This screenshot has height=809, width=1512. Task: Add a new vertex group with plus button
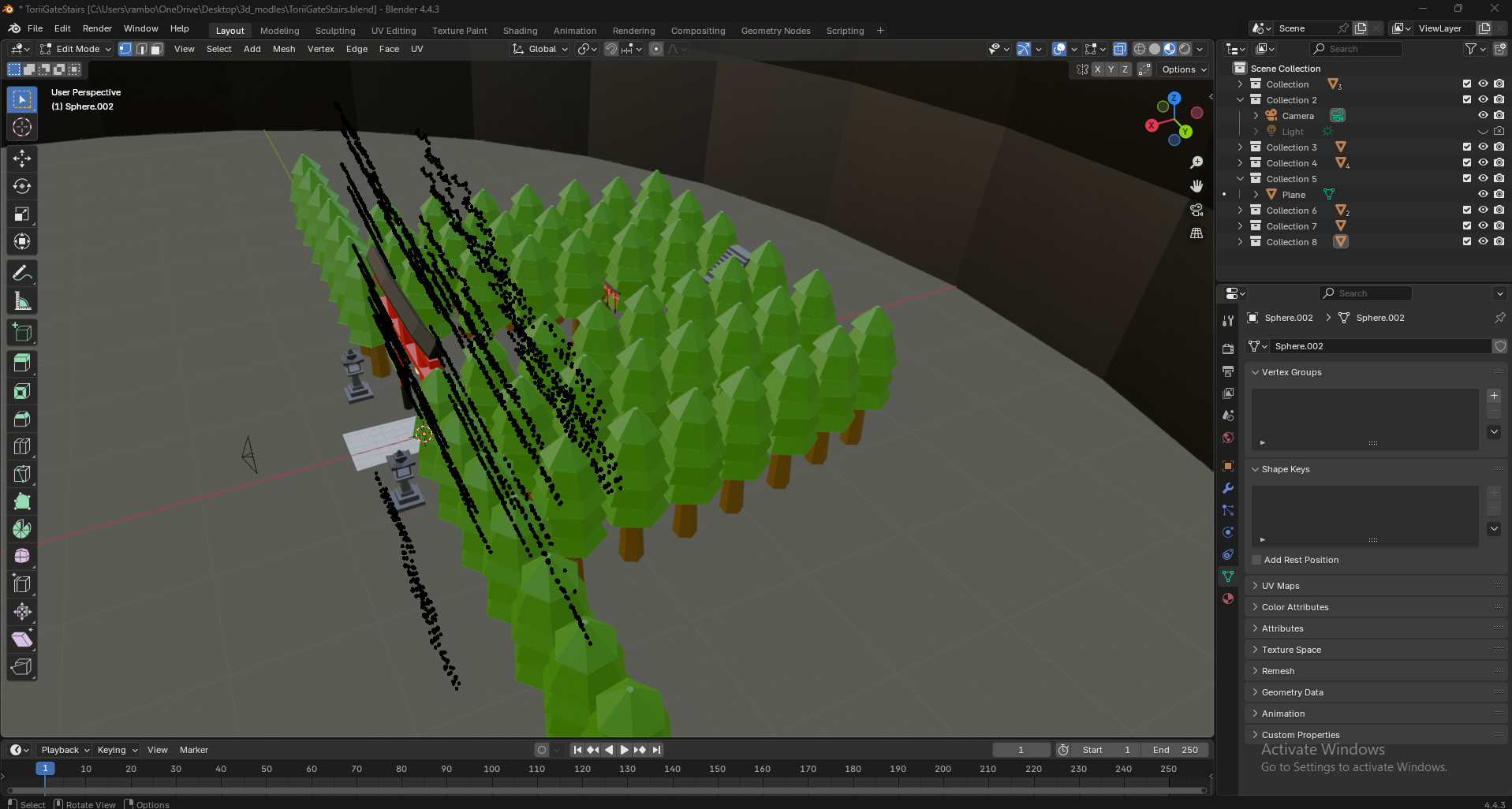(1494, 396)
